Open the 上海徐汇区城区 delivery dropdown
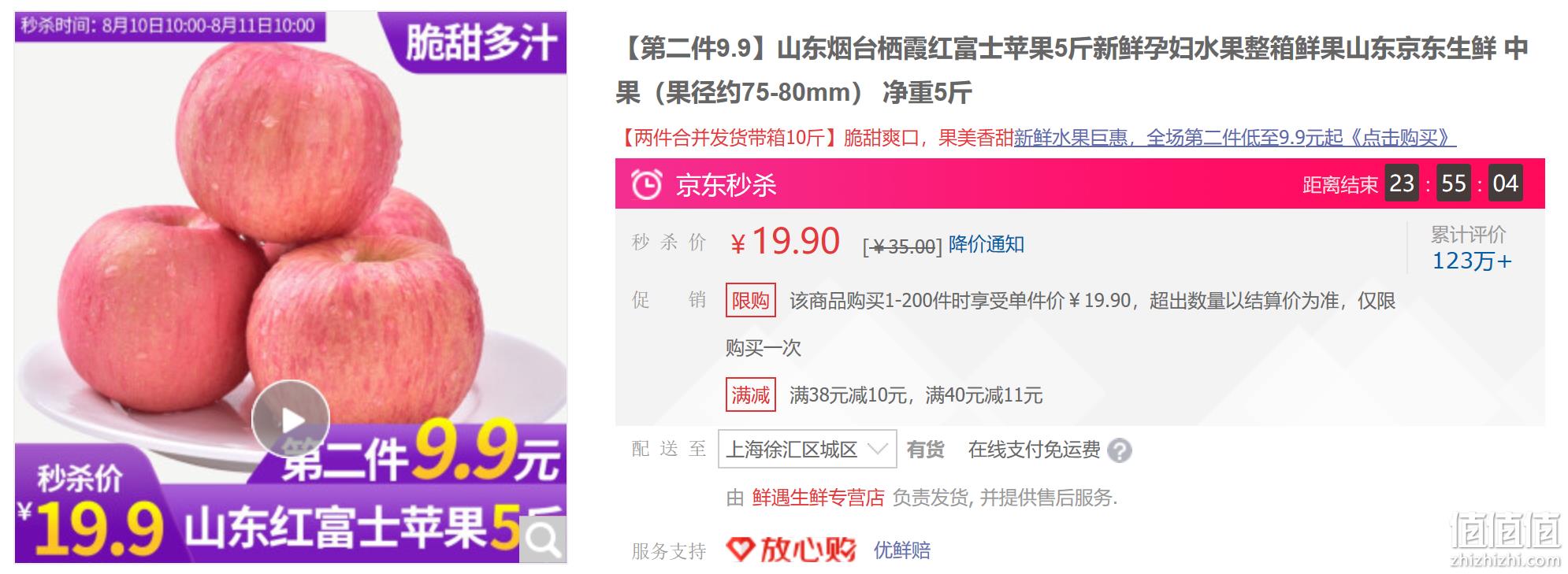 [x=807, y=450]
